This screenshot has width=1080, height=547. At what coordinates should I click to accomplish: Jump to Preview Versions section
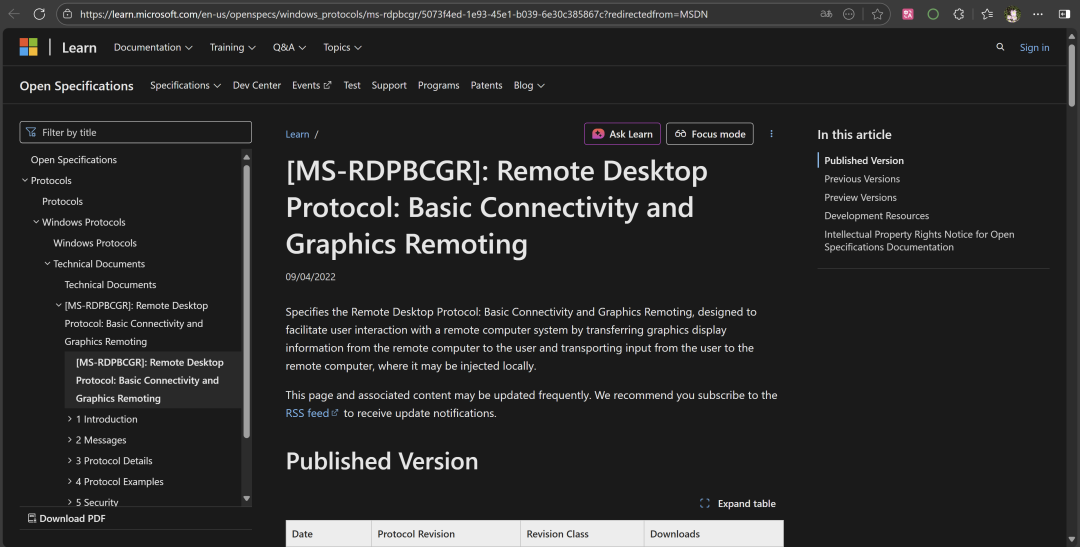coord(860,197)
